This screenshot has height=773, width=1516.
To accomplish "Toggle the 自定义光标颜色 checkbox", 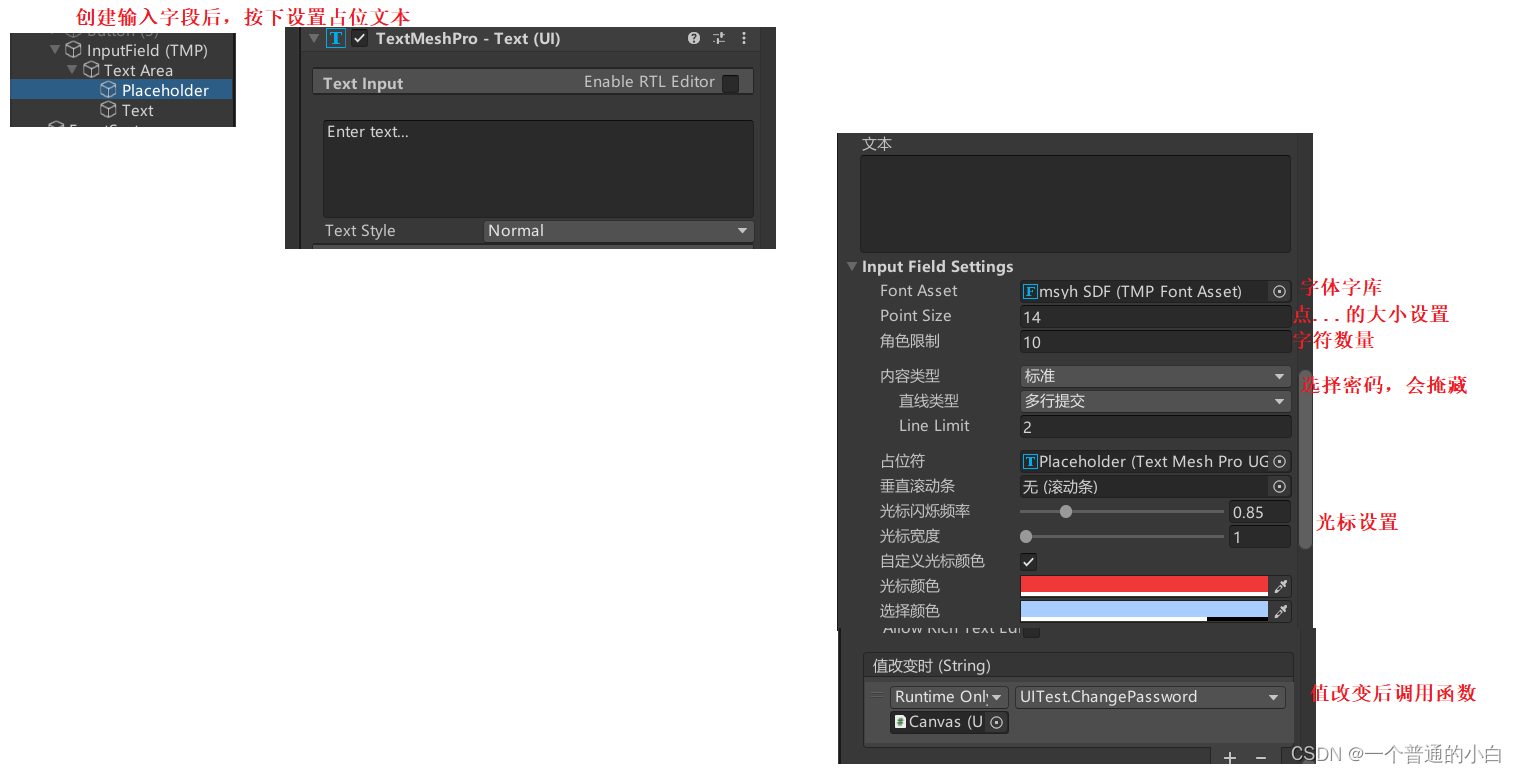I will pos(1028,561).
